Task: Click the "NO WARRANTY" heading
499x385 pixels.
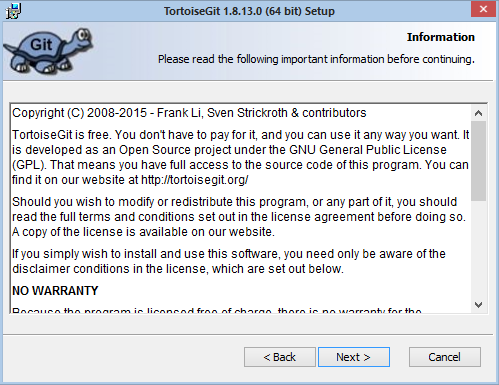Action: click(x=55, y=291)
